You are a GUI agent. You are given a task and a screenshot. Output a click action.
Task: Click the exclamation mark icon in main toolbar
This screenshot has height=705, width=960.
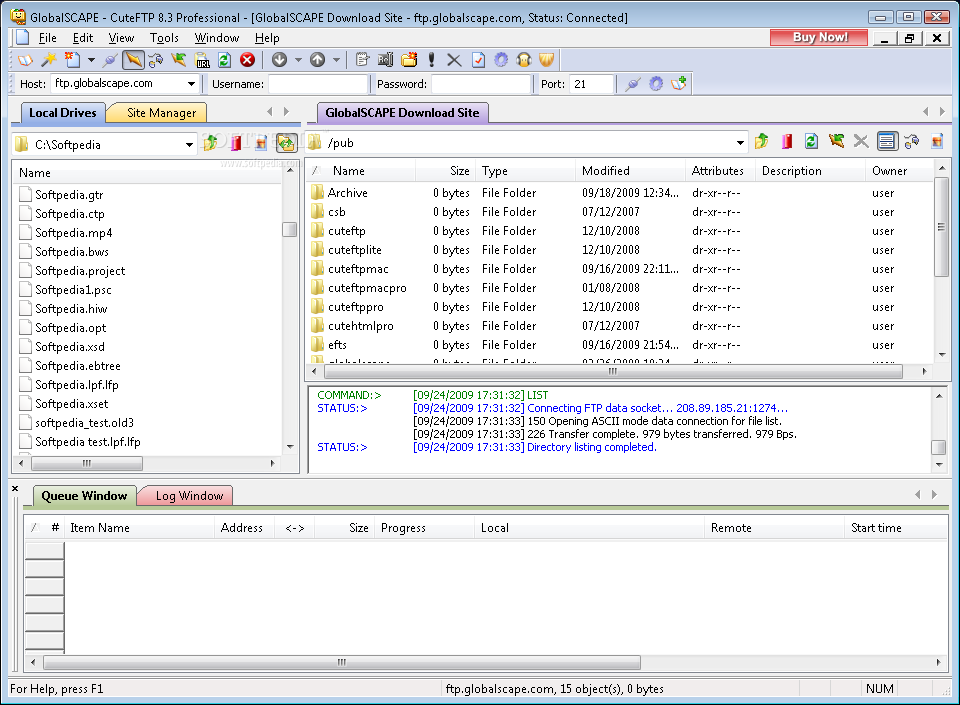pos(431,60)
